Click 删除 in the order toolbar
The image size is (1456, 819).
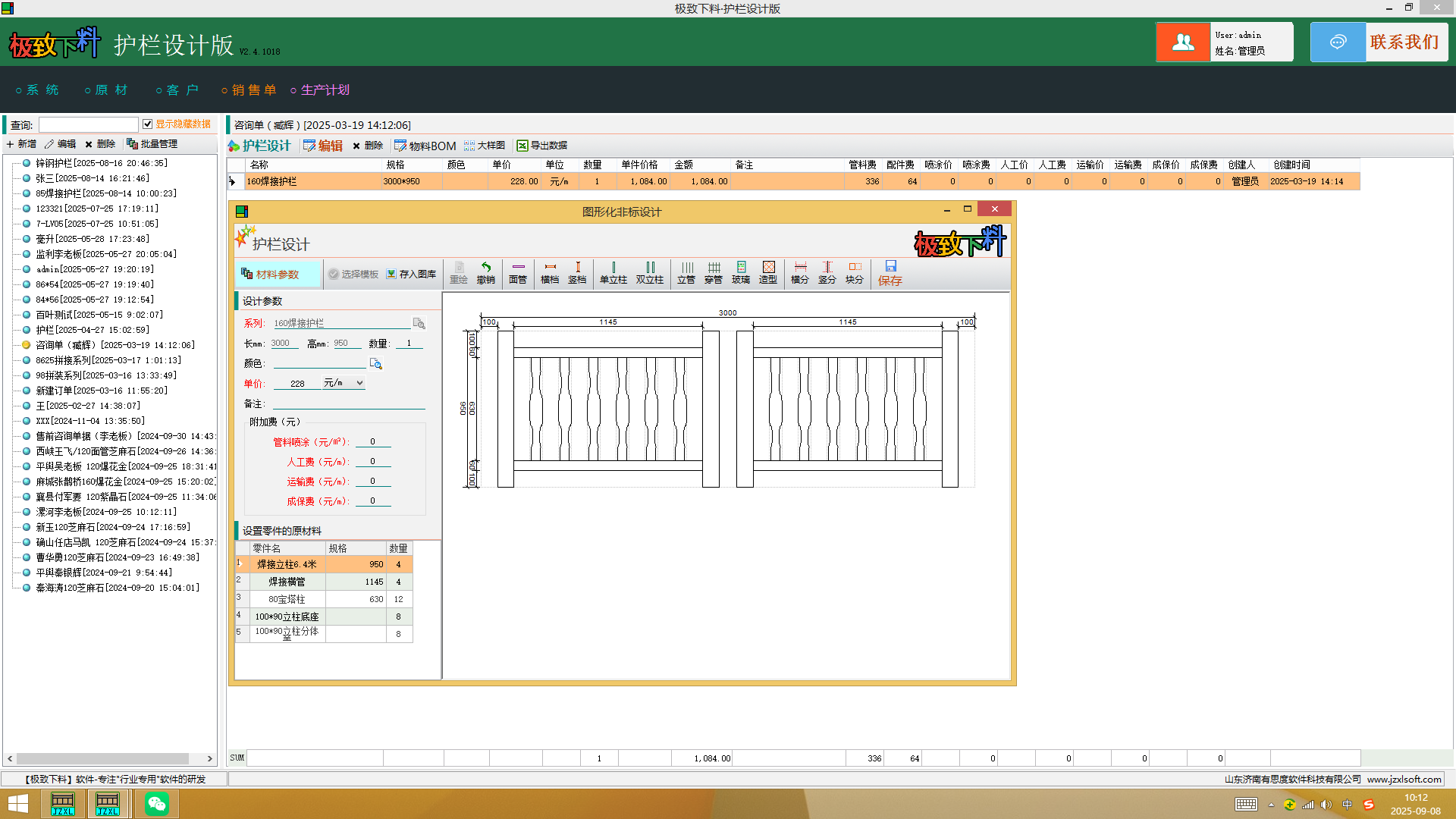[x=368, y=146]
